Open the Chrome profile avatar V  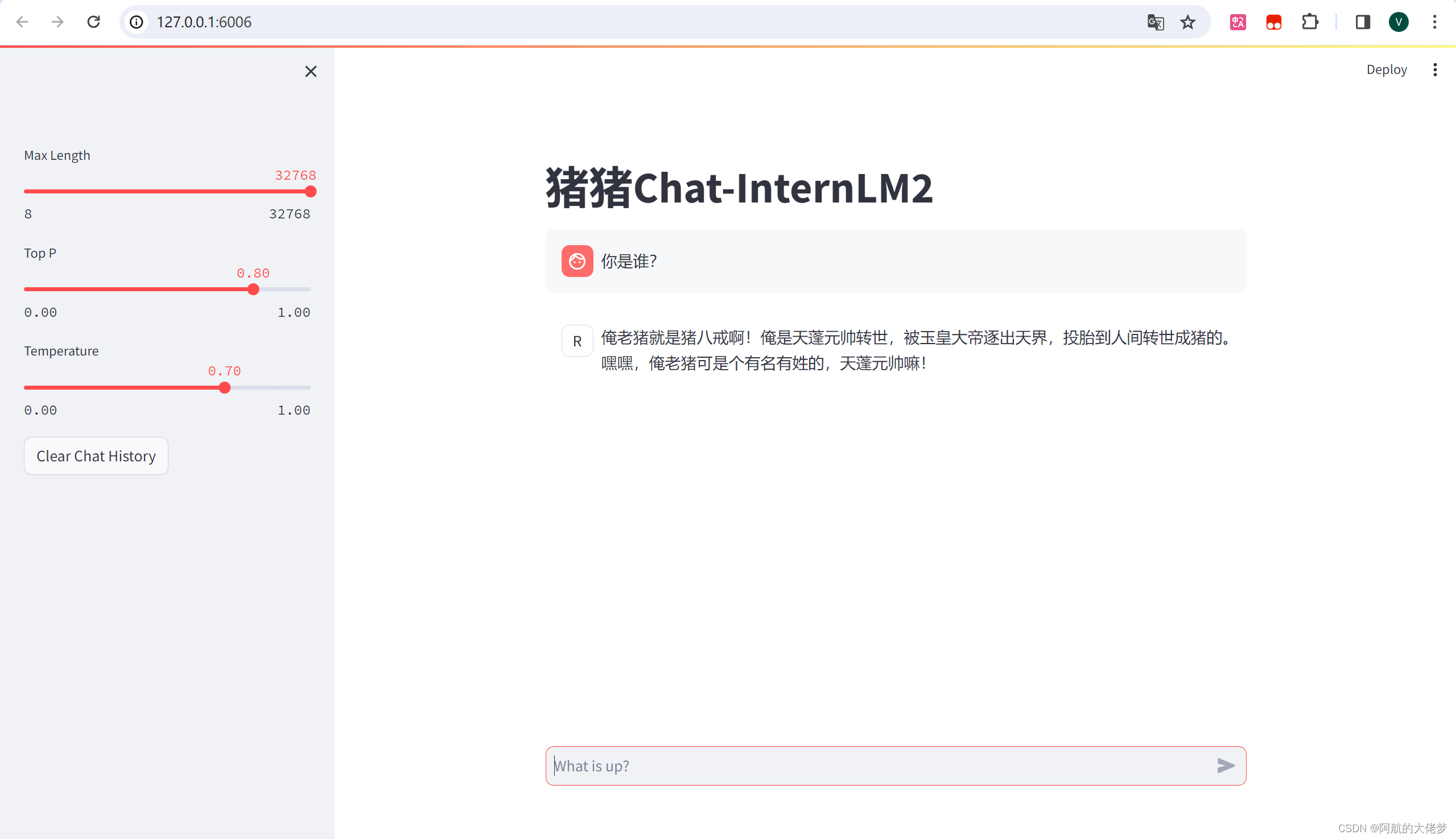coord(1399,22)
